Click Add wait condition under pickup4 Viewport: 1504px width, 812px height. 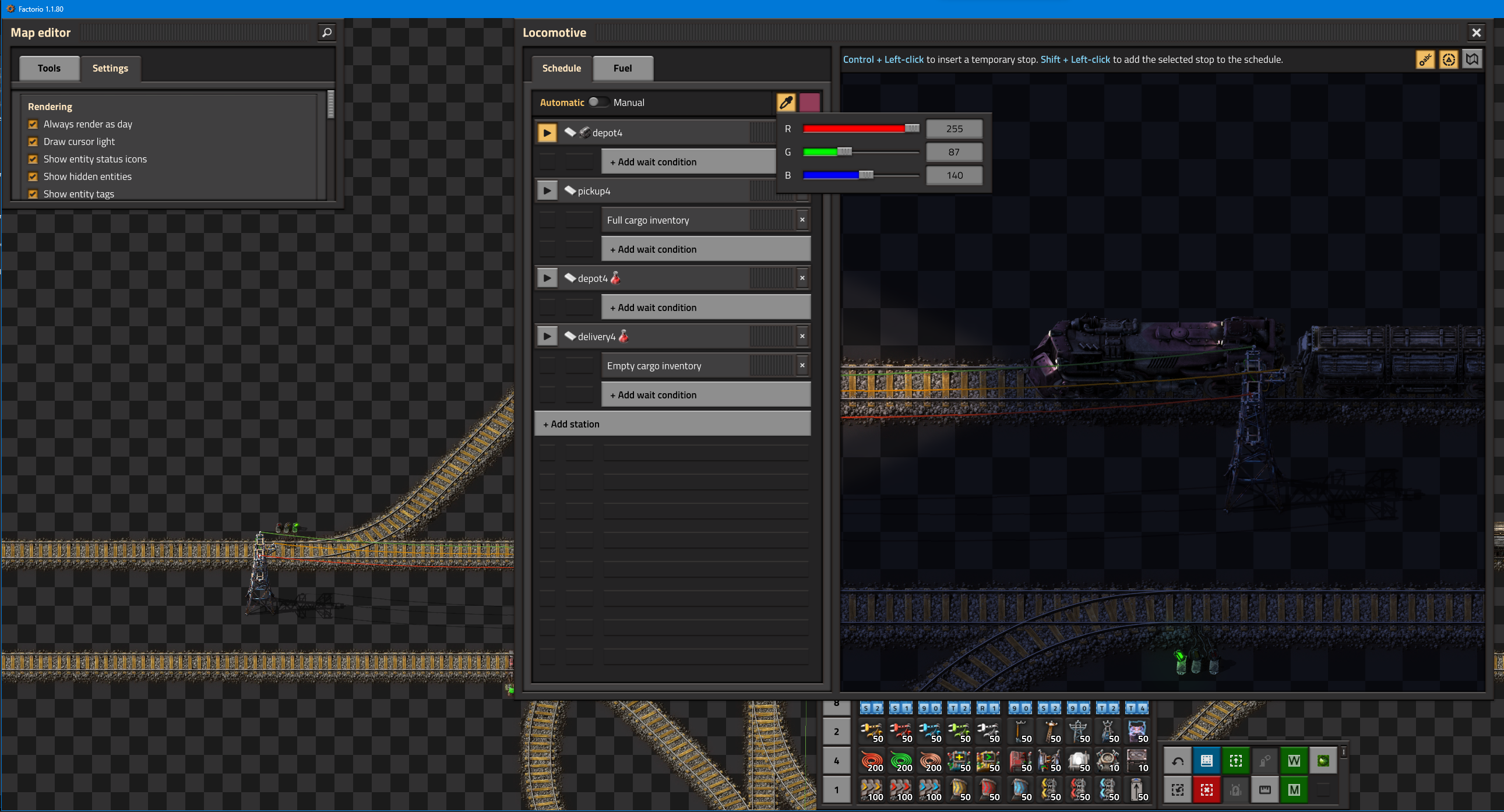click(706, 249)
